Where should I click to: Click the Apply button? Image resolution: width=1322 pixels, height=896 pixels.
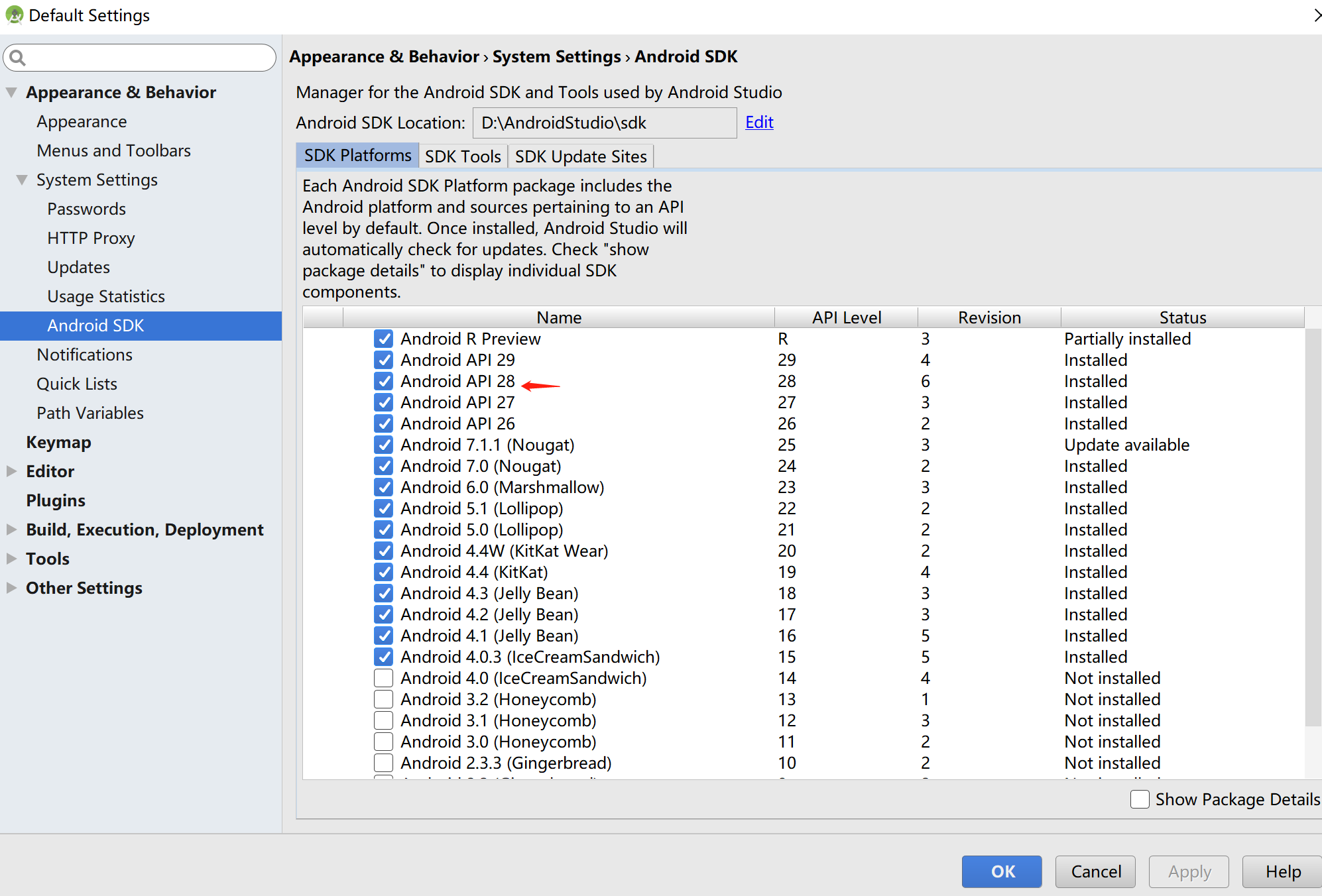point(1188,871)
